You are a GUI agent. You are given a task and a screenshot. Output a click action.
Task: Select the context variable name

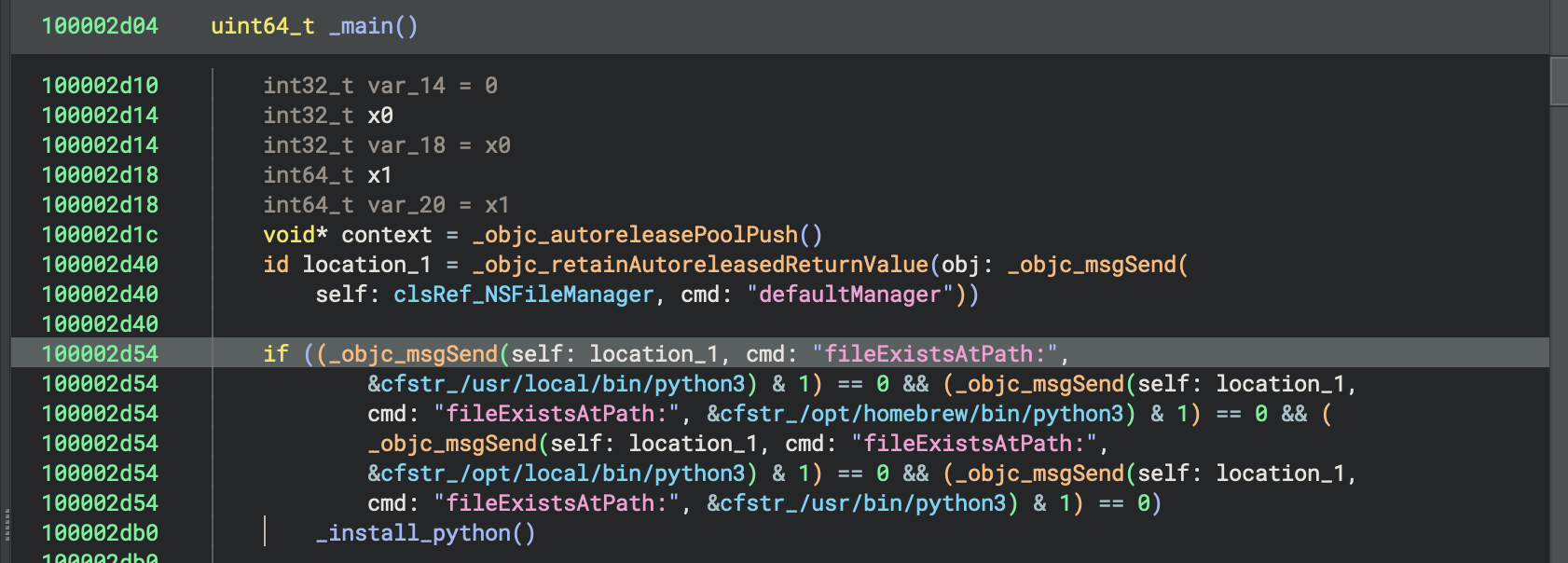tap(387, 235)
